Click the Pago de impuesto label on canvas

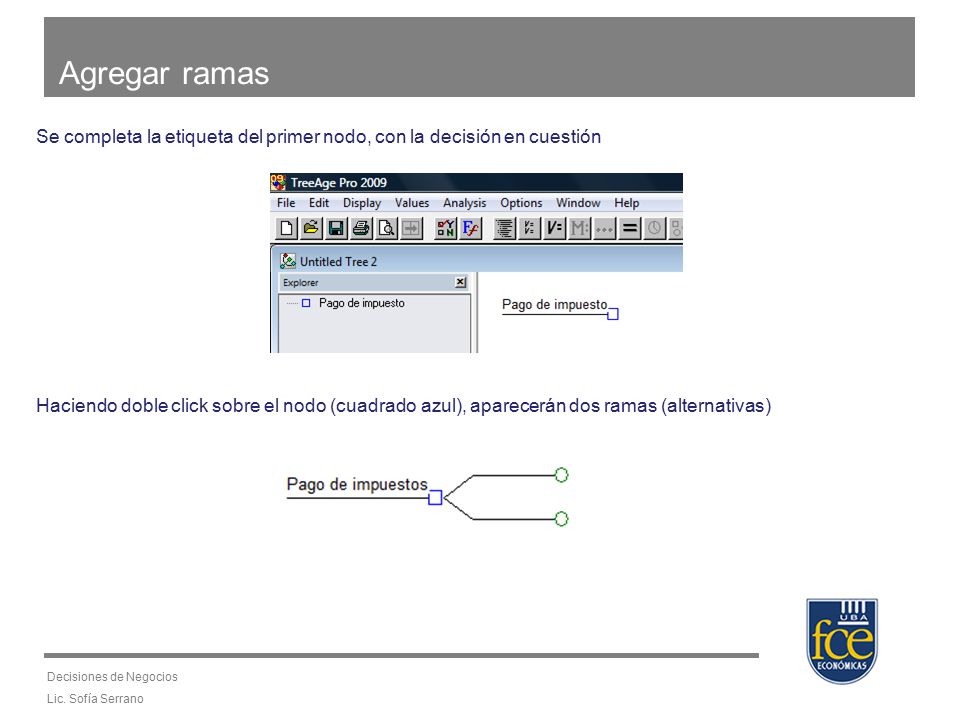[555, 304]
